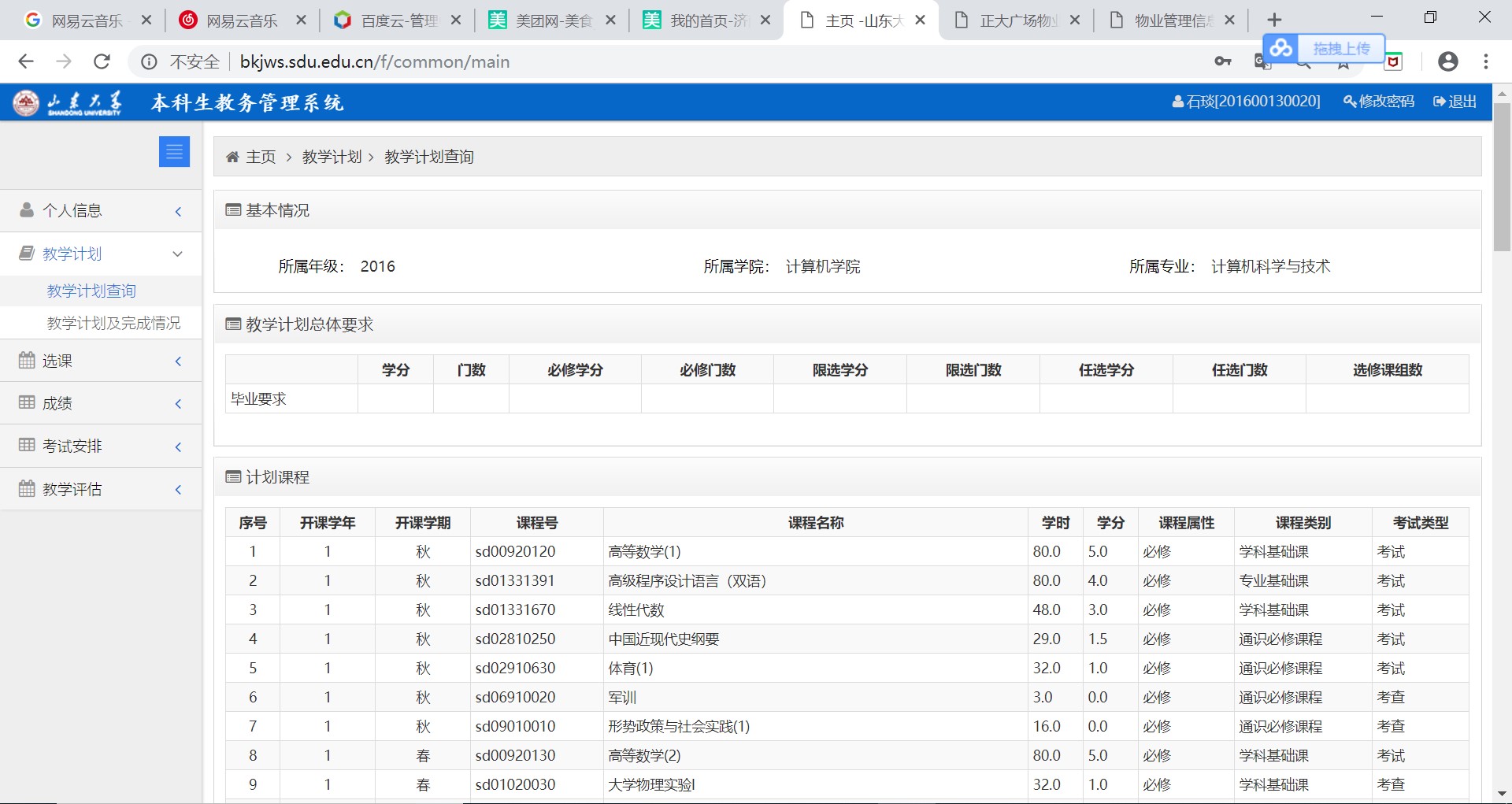Switch to 百度云-管理 tab
1512x804 pixels.
coord(398,20)
